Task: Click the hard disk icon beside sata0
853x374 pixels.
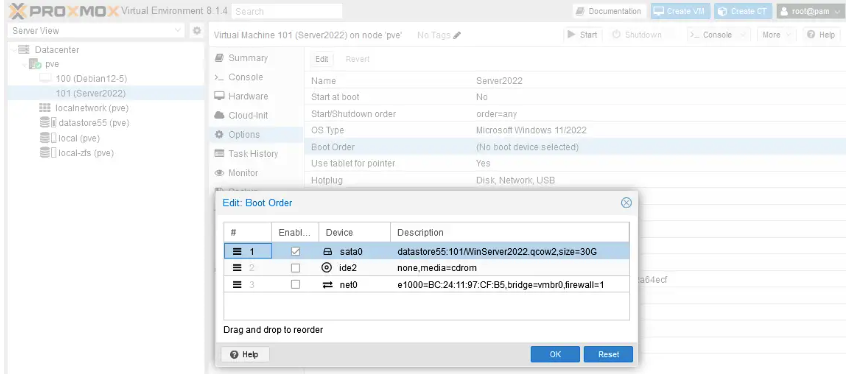Action: [327, 252]
